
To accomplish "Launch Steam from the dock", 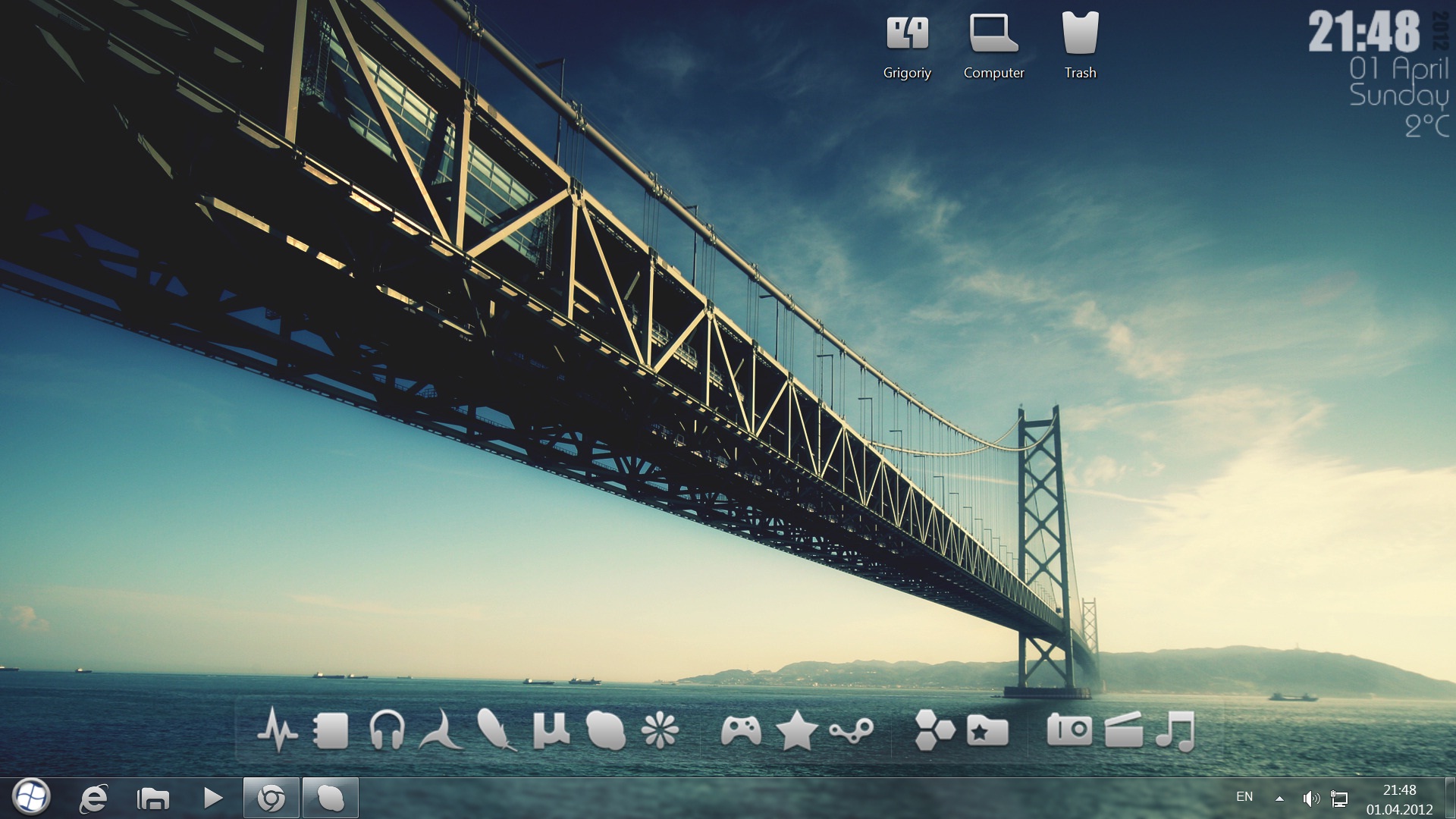I will 851,731.
